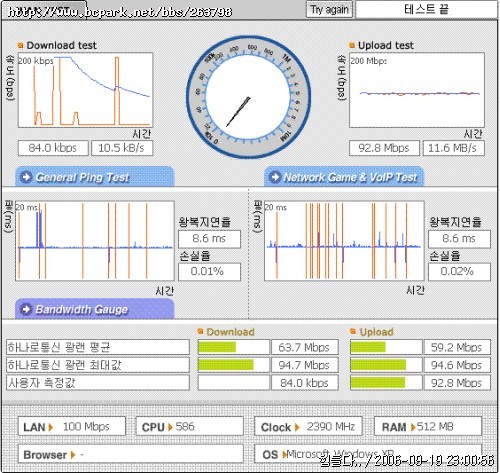500x473 pixels.
Task: Select the Bandwidth Gauge tab
Action: click(x=95, y=309)
